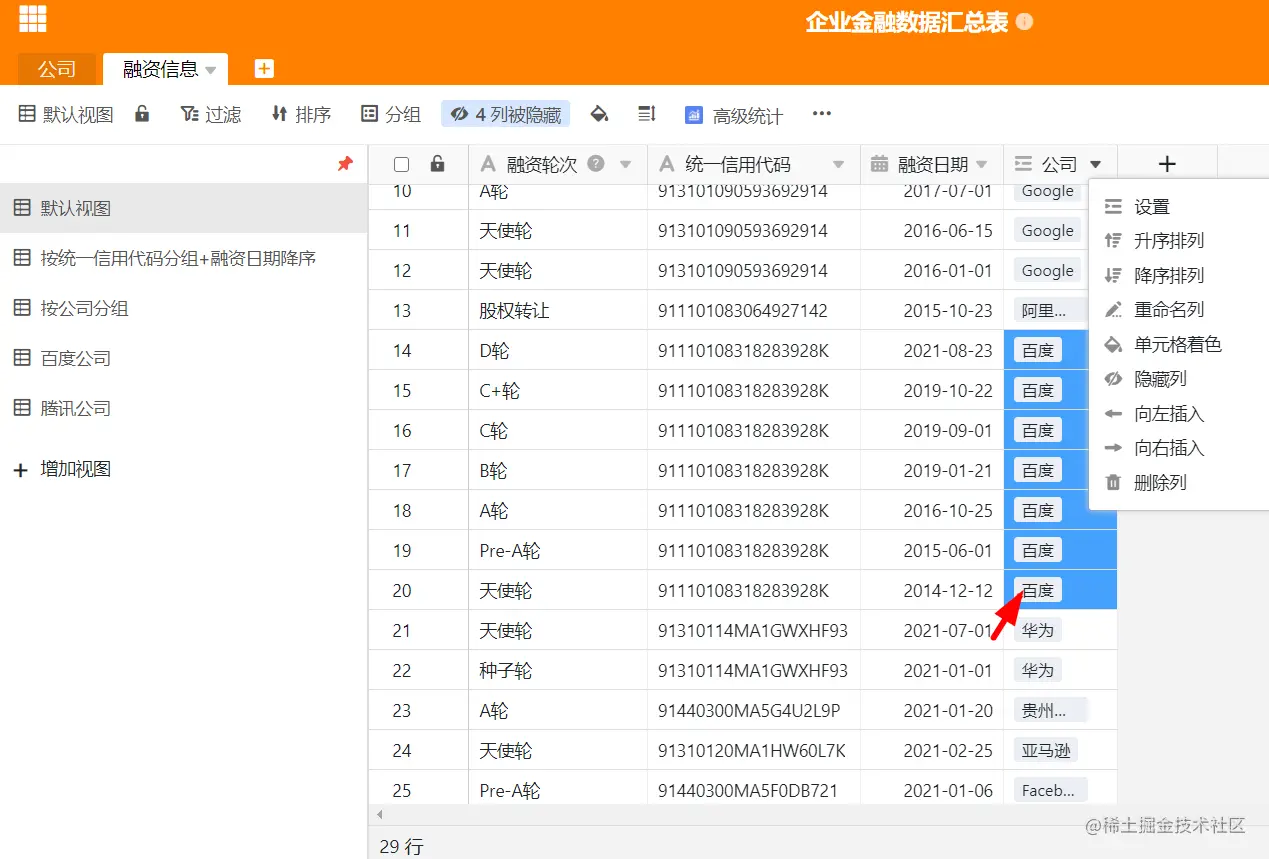
Task: Open the row height toolbar icon
Action: (x=647, y=114)
